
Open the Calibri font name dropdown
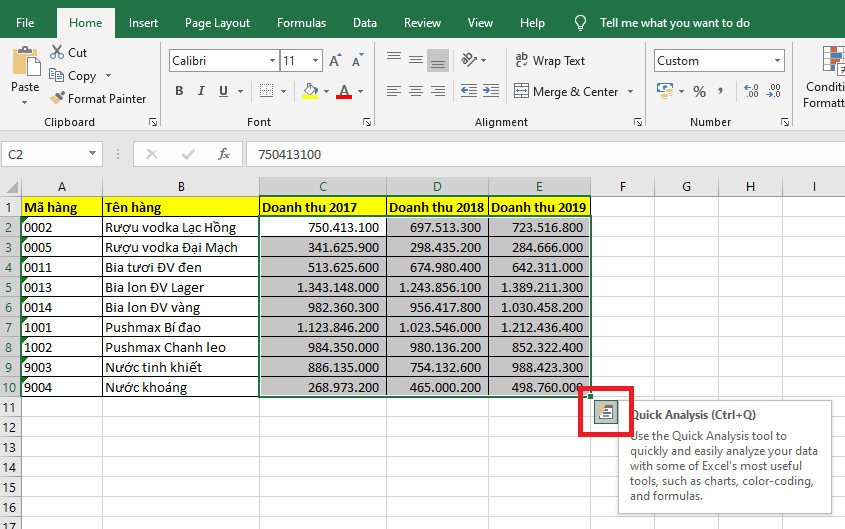coord(270,61)
